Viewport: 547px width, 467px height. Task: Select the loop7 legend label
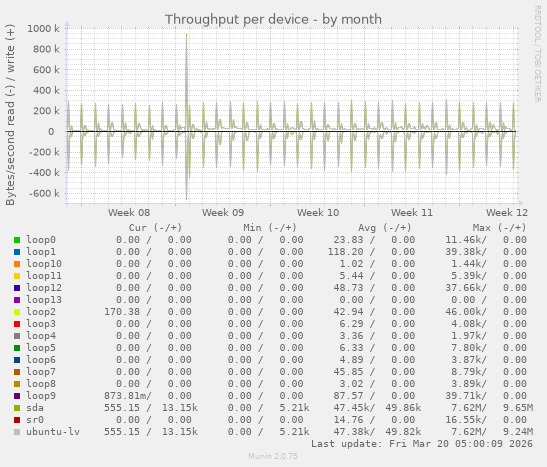pos(41,372)
